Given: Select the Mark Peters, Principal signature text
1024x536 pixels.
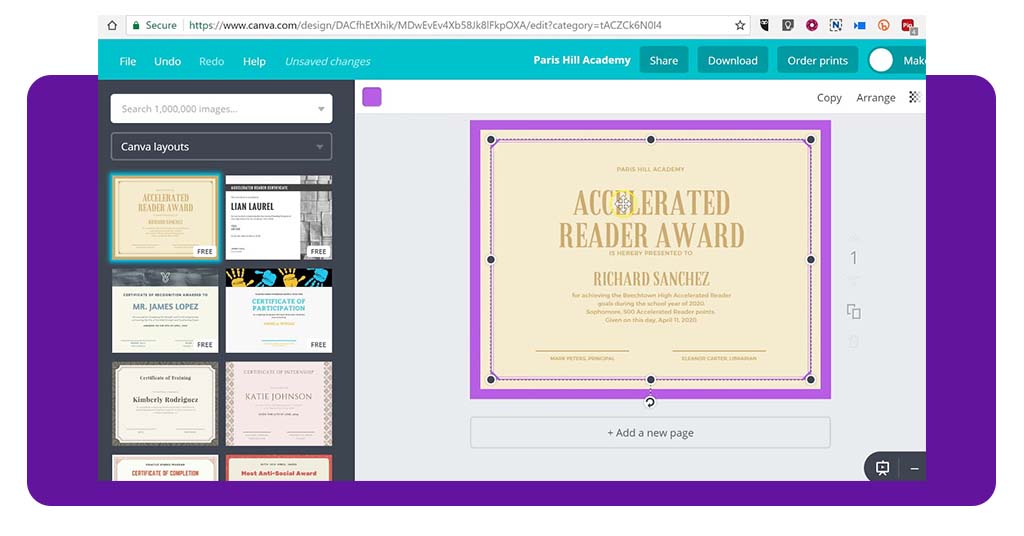Looking at the screenshot, I should pos(582,358).
